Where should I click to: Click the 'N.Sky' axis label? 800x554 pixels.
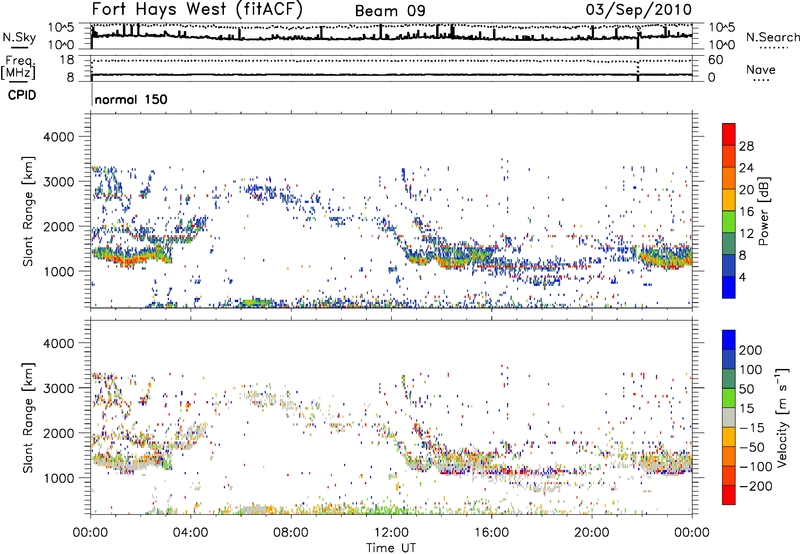[x=19, y=37]
